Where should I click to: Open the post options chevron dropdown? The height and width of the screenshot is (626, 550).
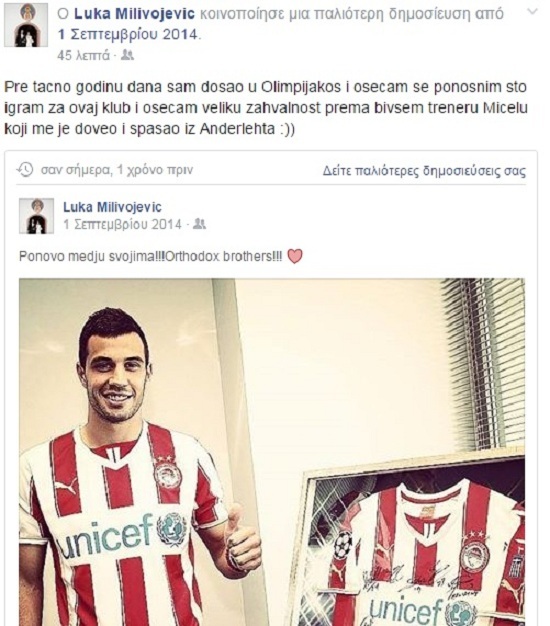(x=532, y=12)
